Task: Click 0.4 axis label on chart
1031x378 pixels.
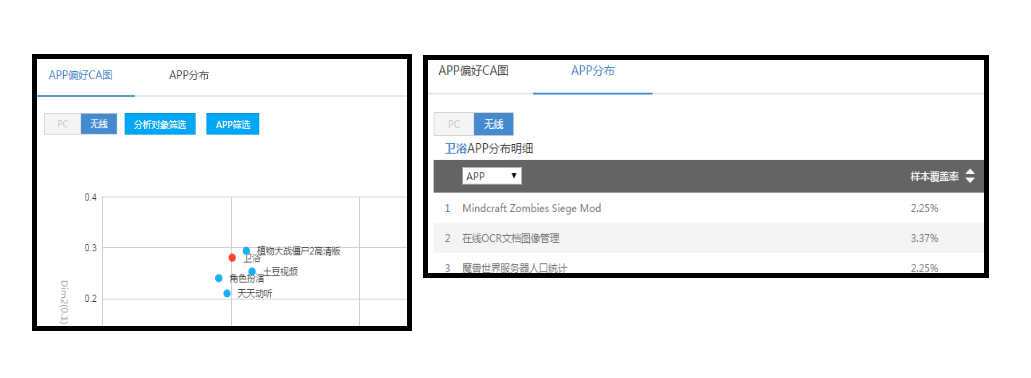Action: (x=91, y=197)
